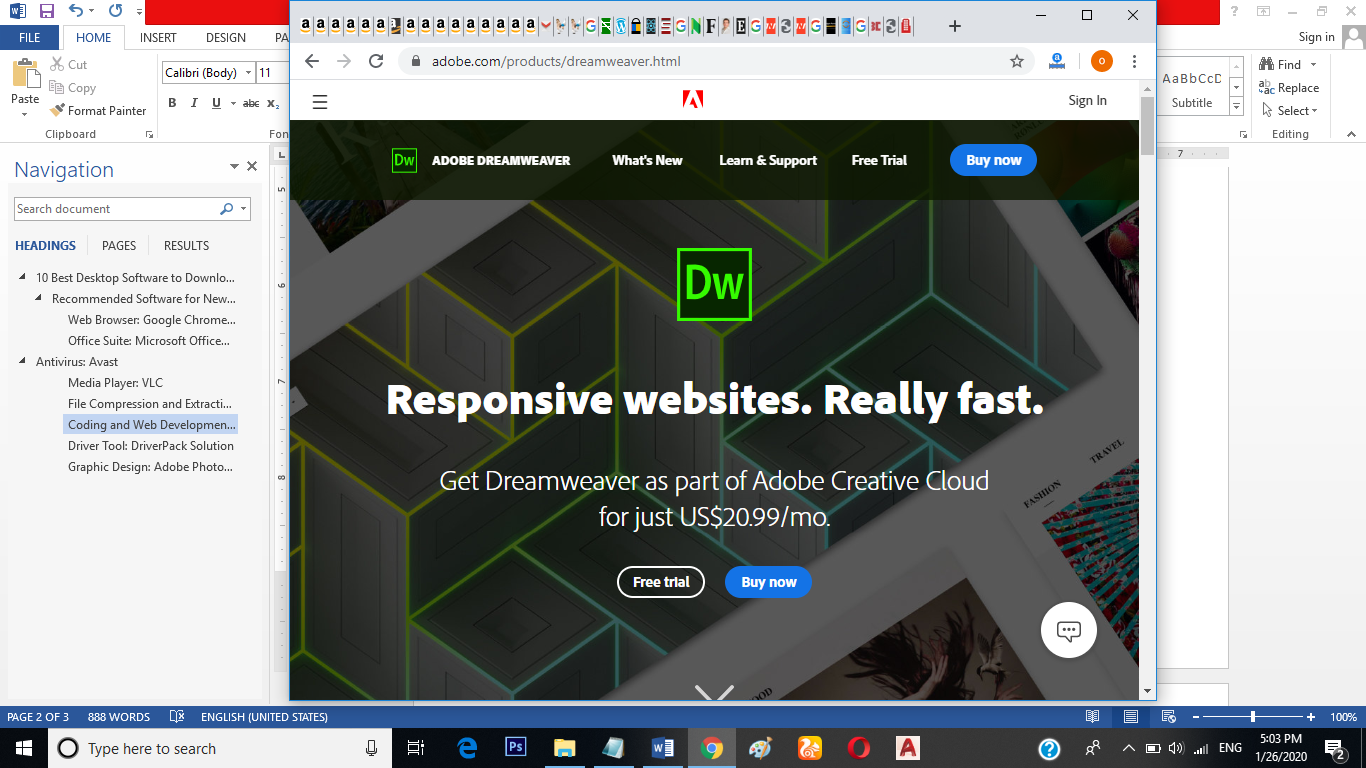1366x768 pixels.
Task: Collapse the 'Antivirus: Avast' heading
Action: click(x=24, y=362)
